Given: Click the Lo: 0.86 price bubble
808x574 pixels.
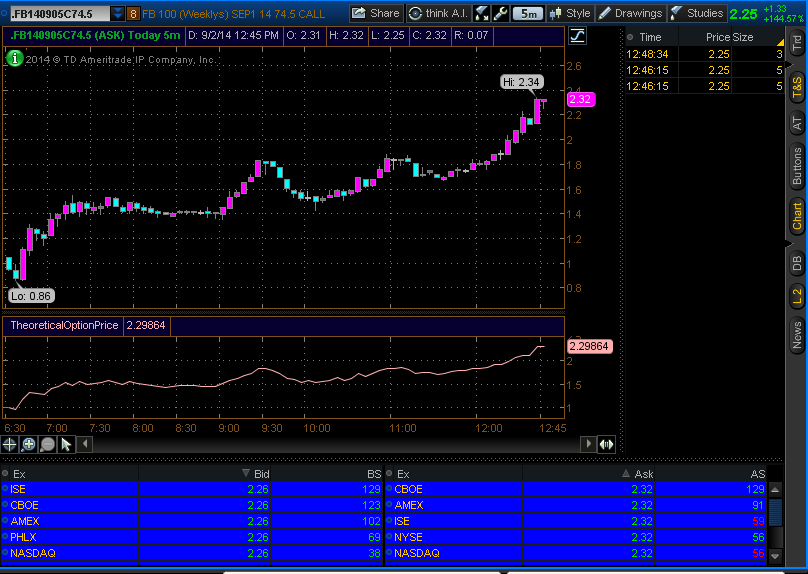Looking at the screenshot, I should coord(31,296).
